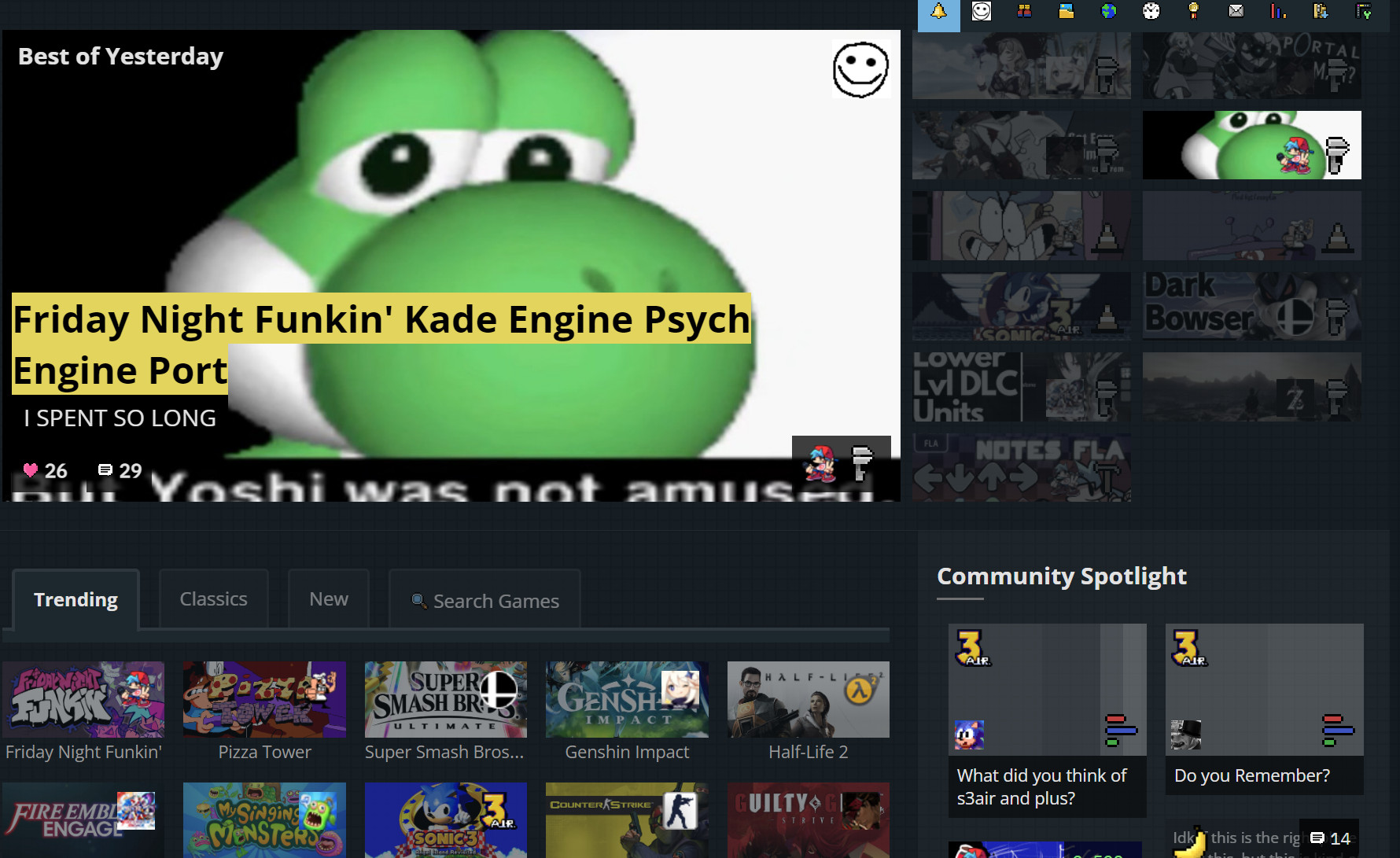The width and height of the screenshot is (1400, 858).
Task: Click the smiley face icon in the top bar
Action: click(981, 12)
